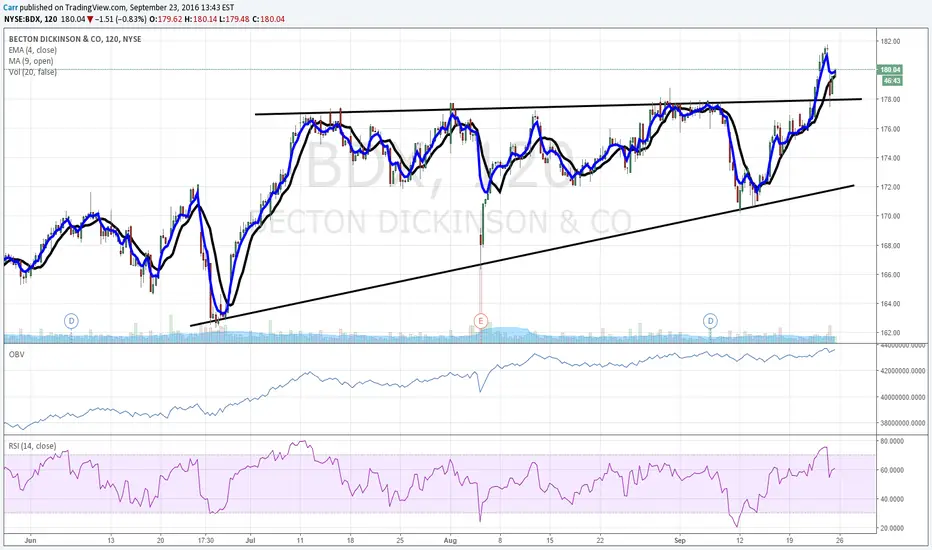Click the open value O:179.62

pos(165,19)
